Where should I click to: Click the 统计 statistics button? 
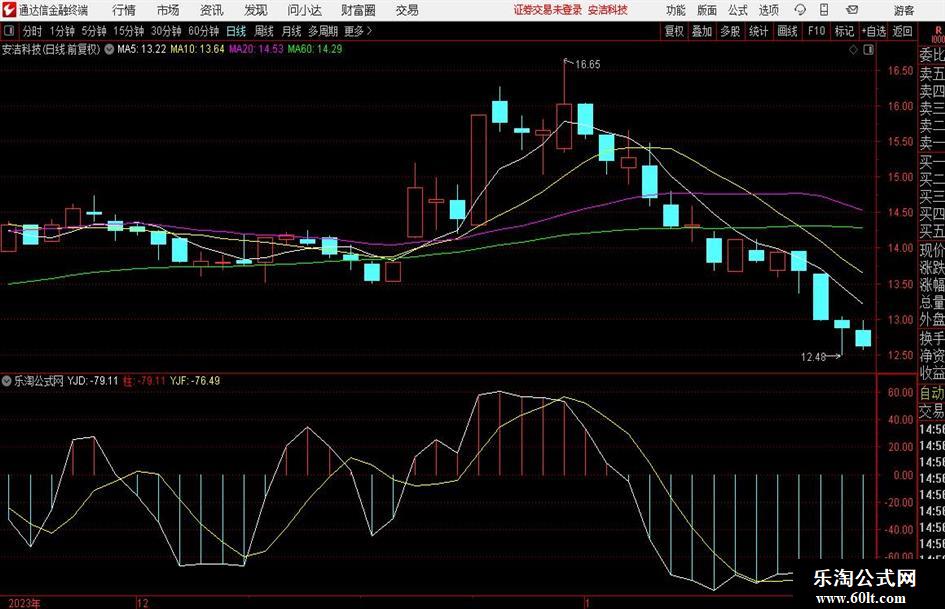pyautogui.click(x=759, y=31)
